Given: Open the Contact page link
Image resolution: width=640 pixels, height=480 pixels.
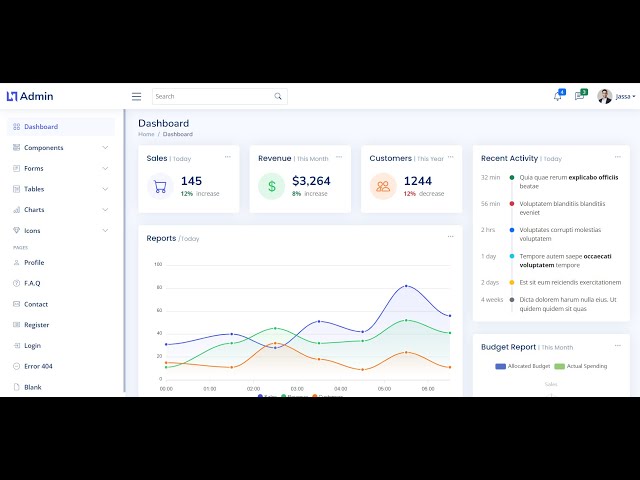Looking at the screenshot, I should coord(61,304).
